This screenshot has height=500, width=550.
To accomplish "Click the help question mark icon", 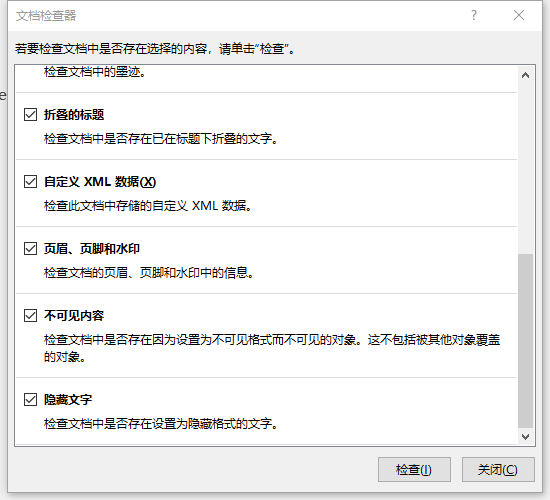I will (x=474, y=15).
